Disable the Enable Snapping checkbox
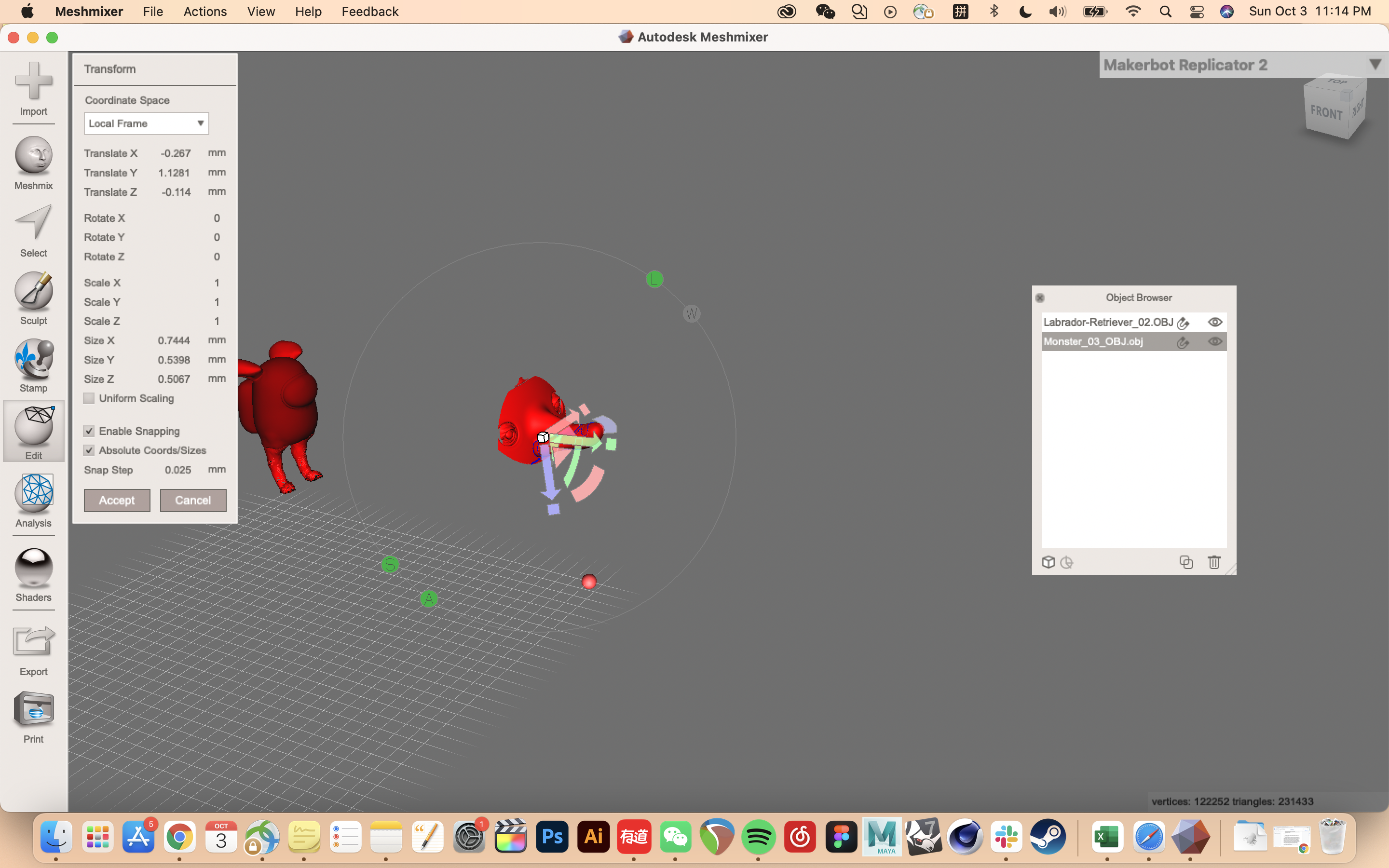Screen dimensions: 1389x868 pyautogui.click(x=89, y=431)
